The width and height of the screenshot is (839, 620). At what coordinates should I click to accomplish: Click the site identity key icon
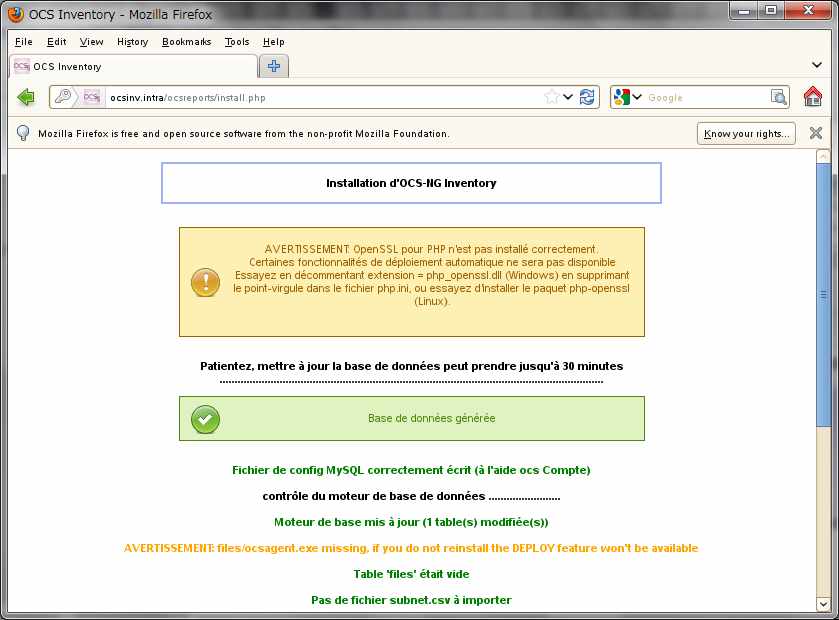pyautogui.click(x=64, y=97)
